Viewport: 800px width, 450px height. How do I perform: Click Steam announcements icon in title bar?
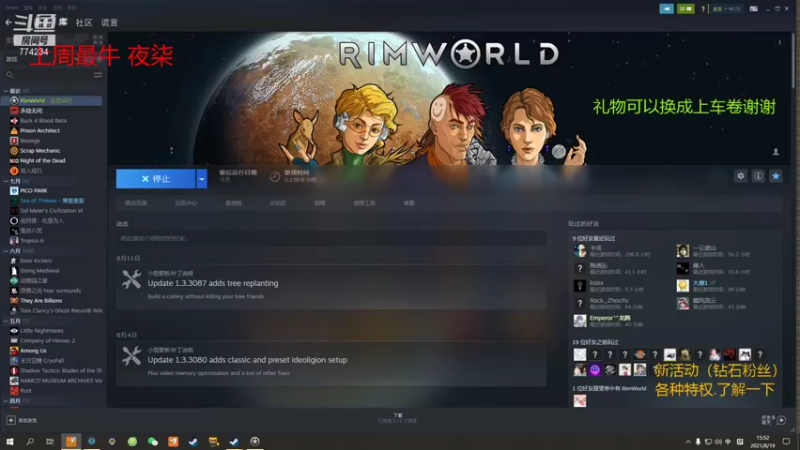pyautogui.click(x=666, y=9)
